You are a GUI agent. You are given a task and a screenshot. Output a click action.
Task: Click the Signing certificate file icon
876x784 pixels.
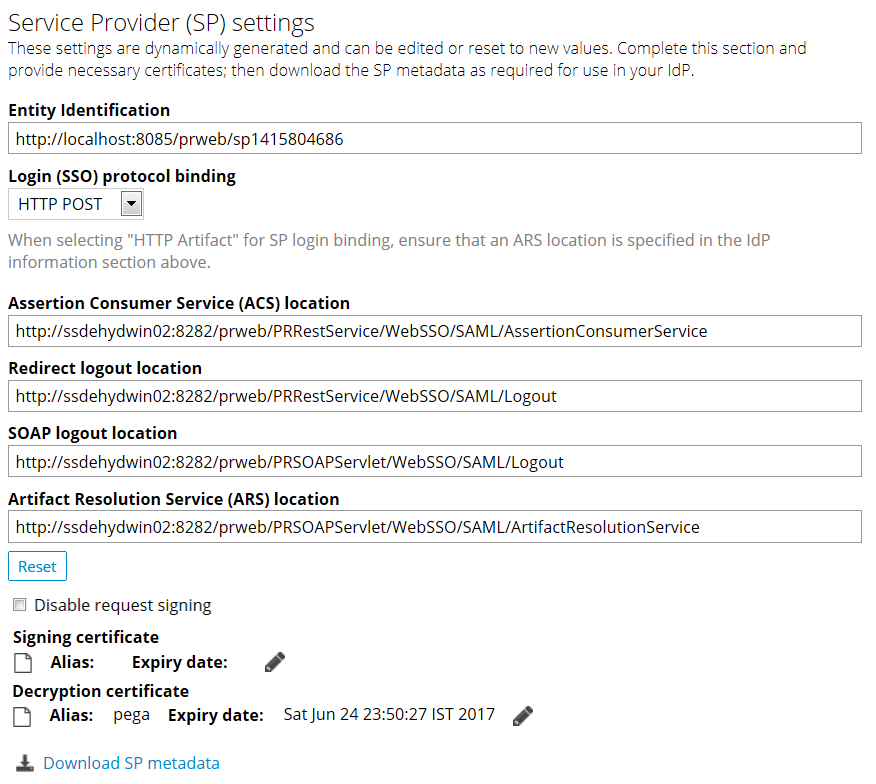tap(23, 663)
